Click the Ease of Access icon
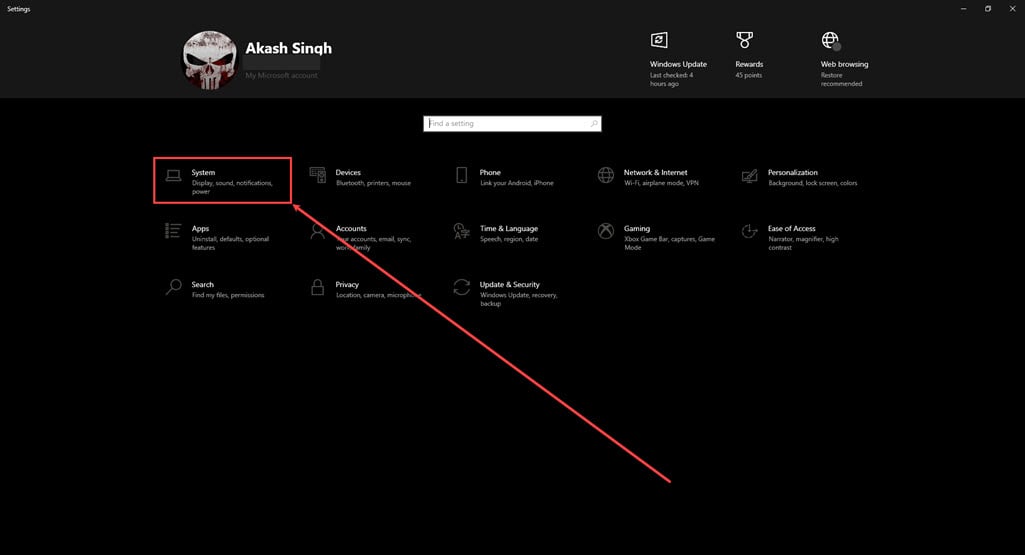This screenshot has width=1025, height=555. [750, 231]
